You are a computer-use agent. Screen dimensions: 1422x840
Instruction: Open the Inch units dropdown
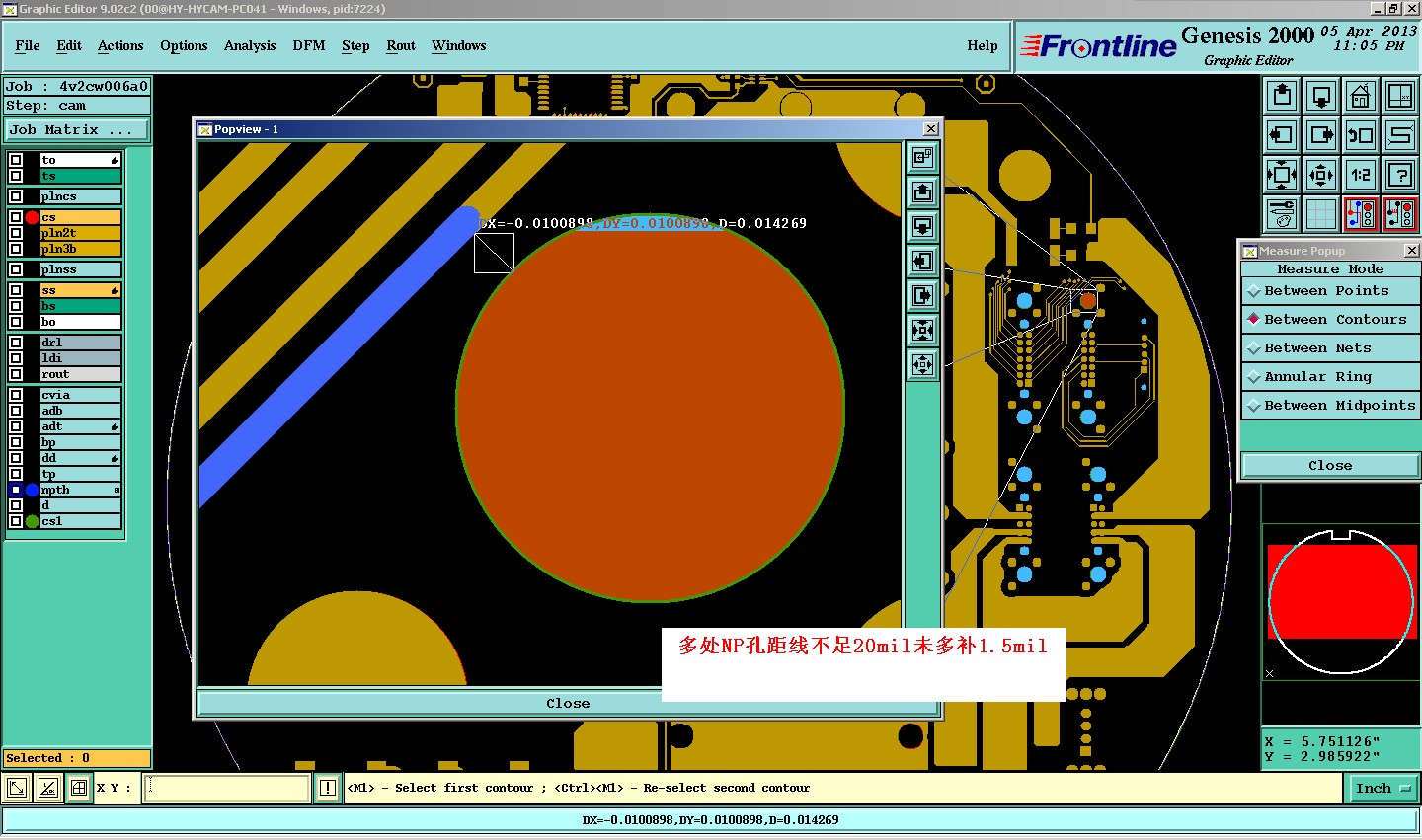1382,788
